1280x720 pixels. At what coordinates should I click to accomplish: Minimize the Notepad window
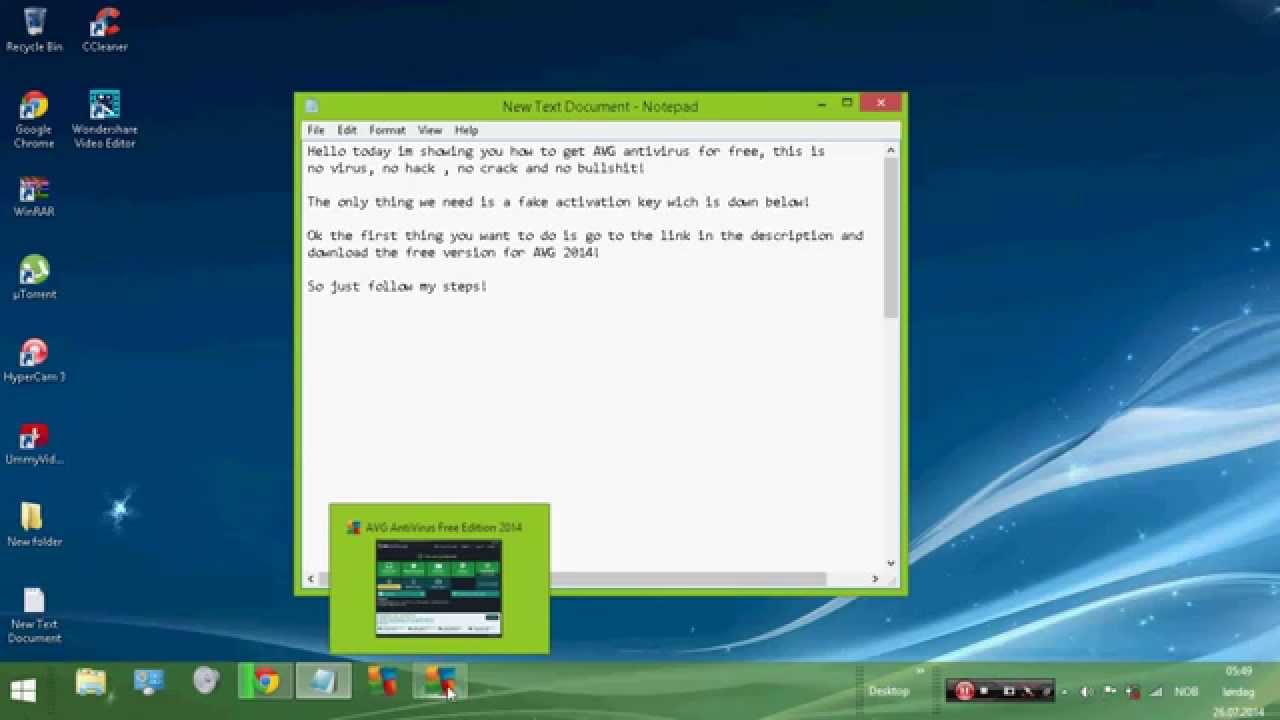(821, 103)
